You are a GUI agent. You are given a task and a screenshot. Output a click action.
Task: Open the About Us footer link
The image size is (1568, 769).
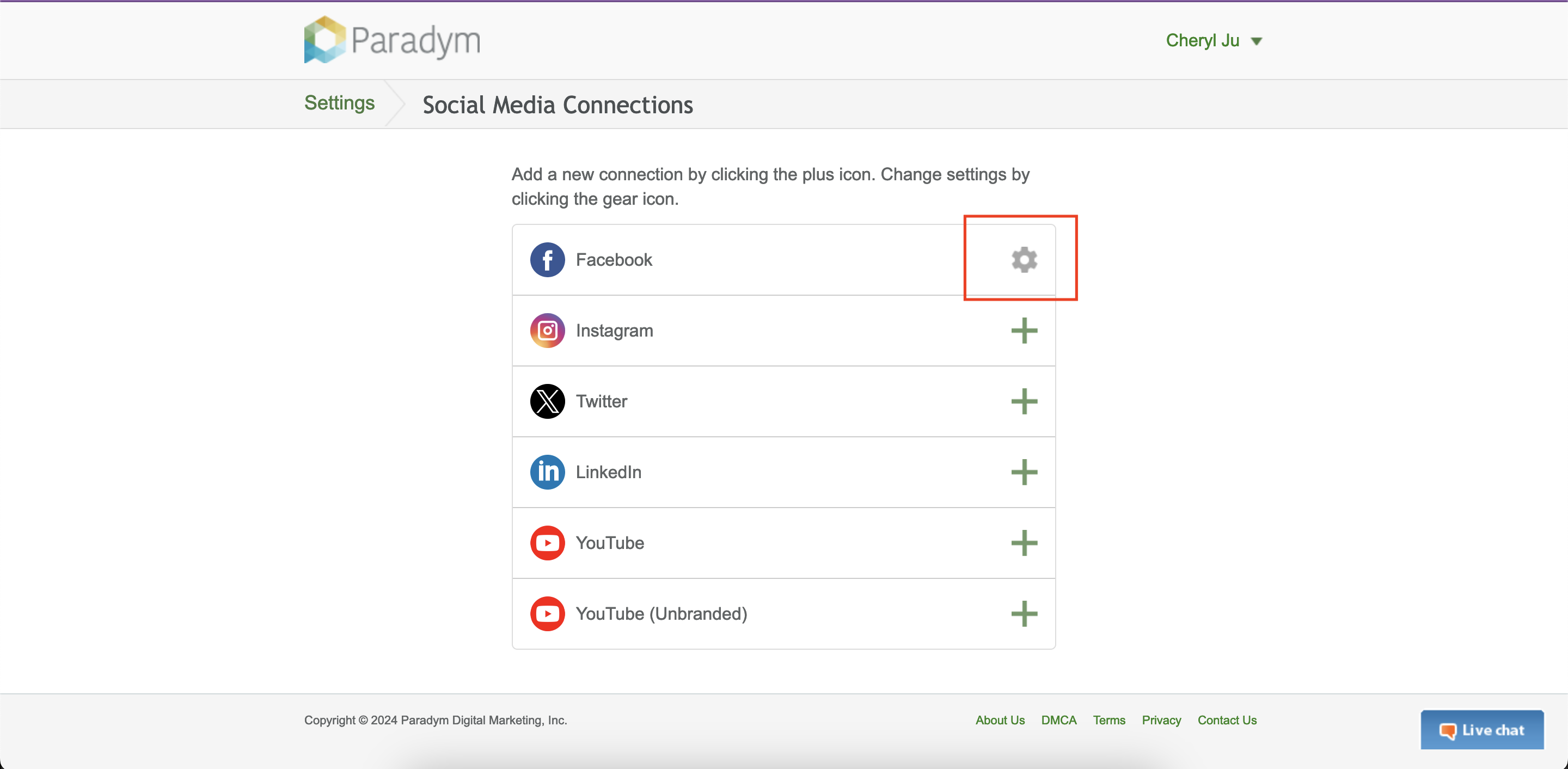point(1000,719)
